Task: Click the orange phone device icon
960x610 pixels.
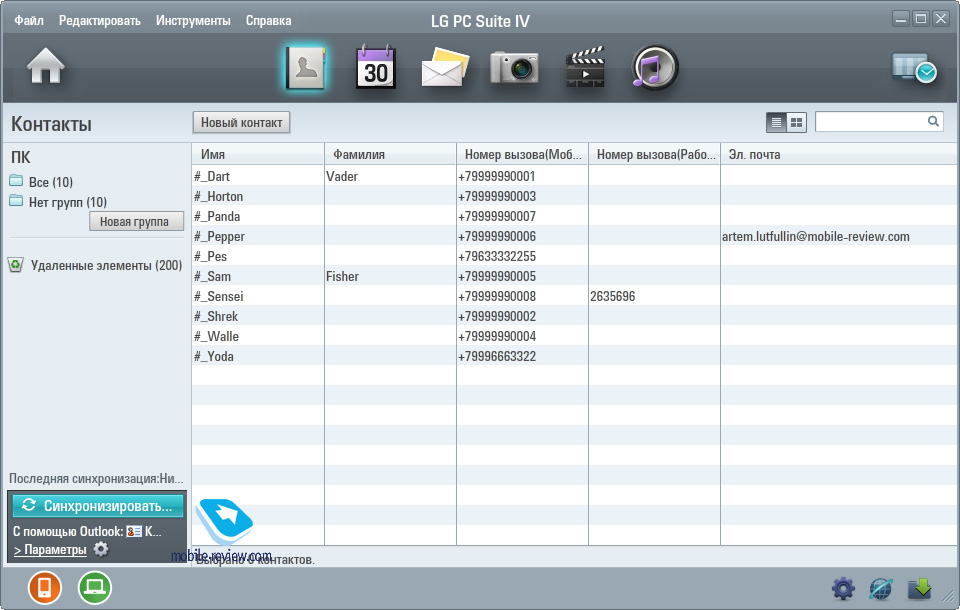Action: [x=45, y=587]
